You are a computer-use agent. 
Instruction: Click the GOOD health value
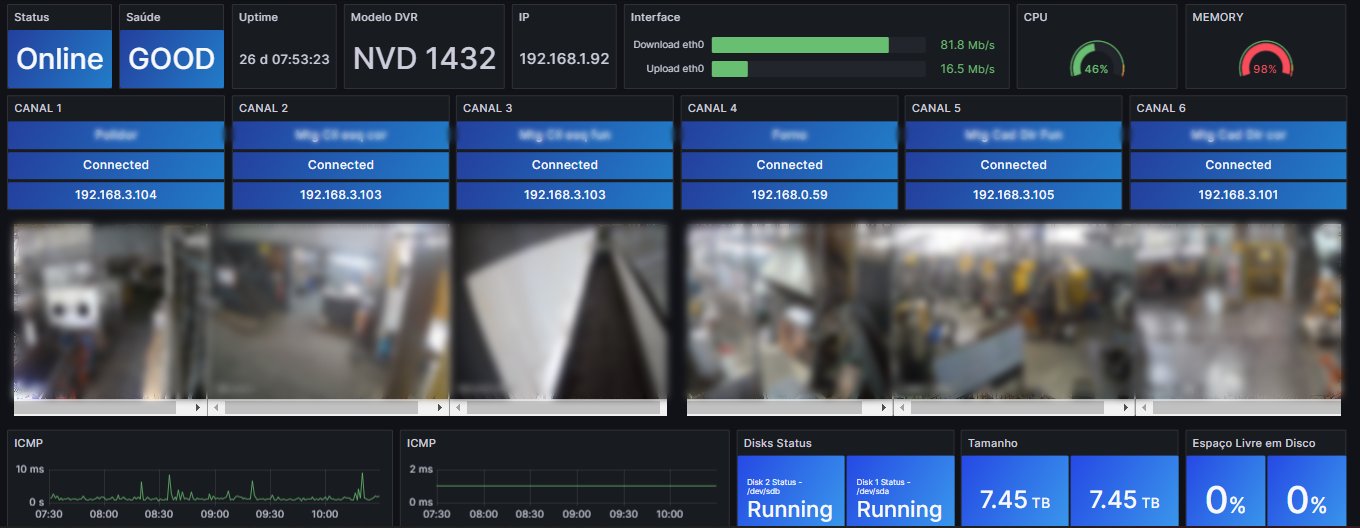point(172,59)
